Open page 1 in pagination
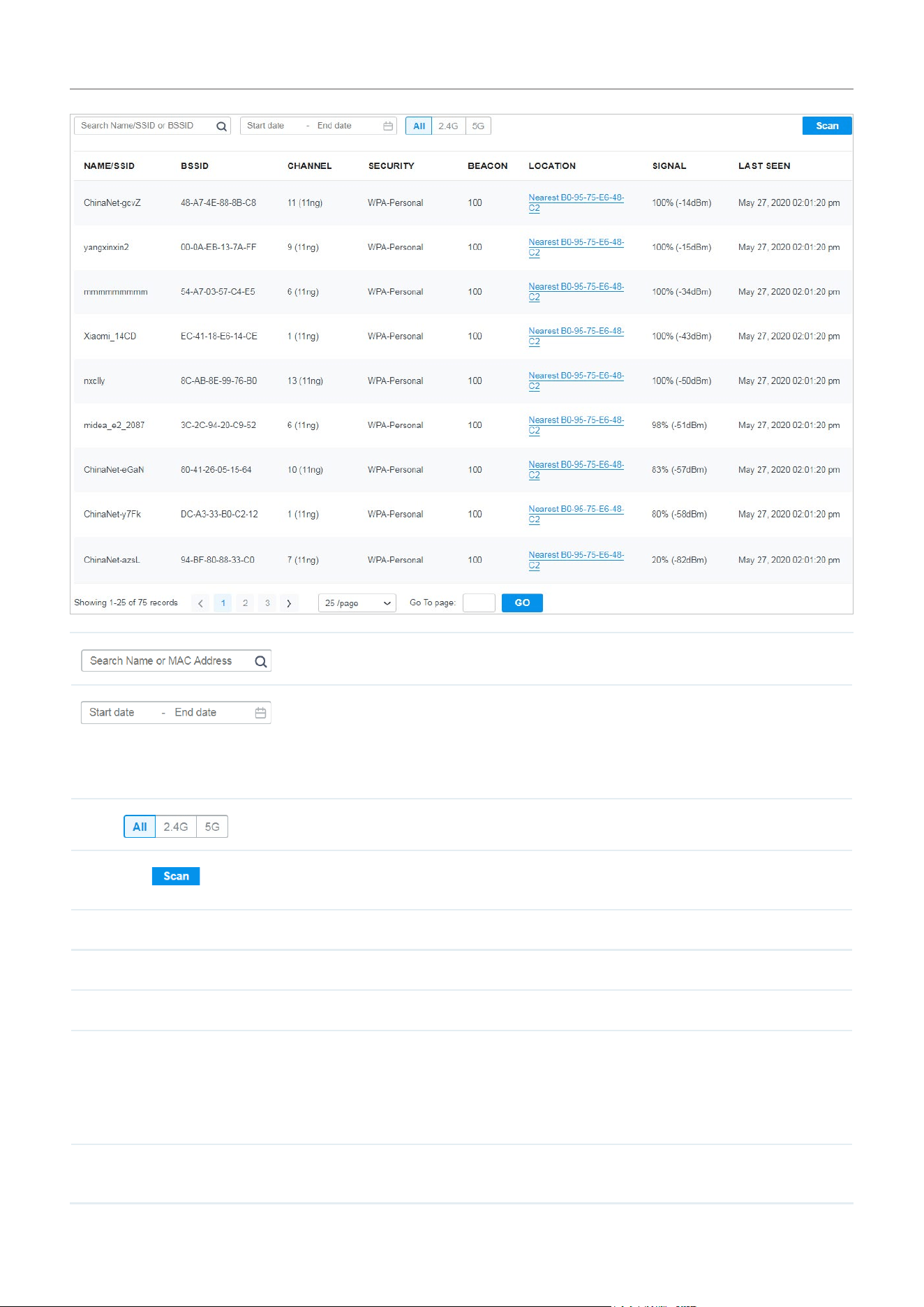This screenshot has width=924, height=1307. tap(223, 603)
